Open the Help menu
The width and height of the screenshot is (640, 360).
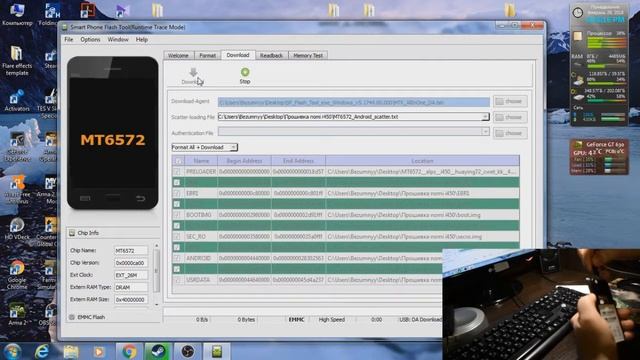coord(142,40)
